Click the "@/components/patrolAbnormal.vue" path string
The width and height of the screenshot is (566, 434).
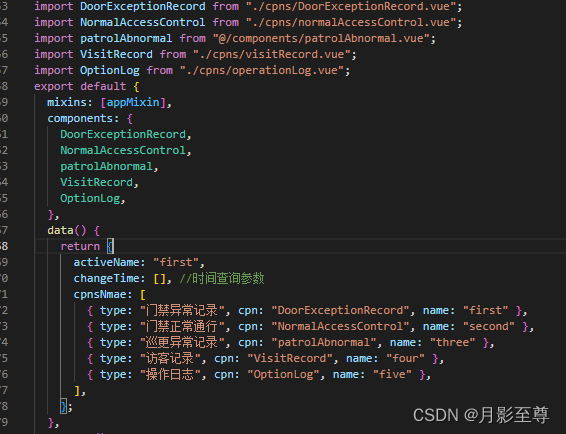(321, 38)
